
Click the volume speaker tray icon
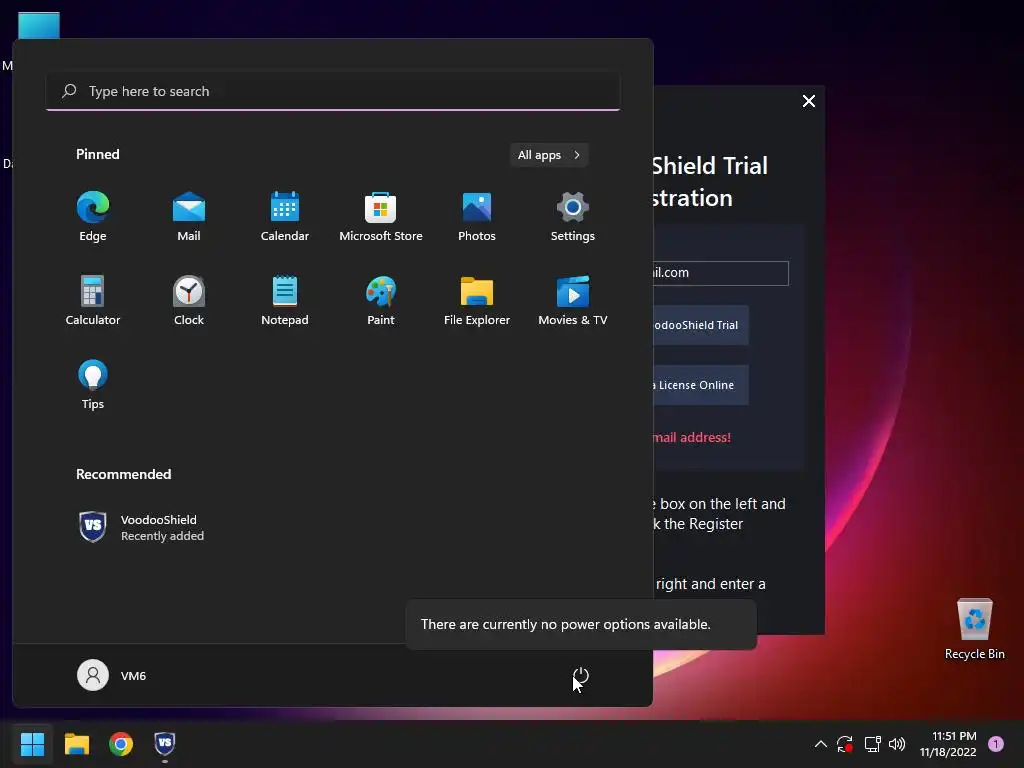(897, 744)
